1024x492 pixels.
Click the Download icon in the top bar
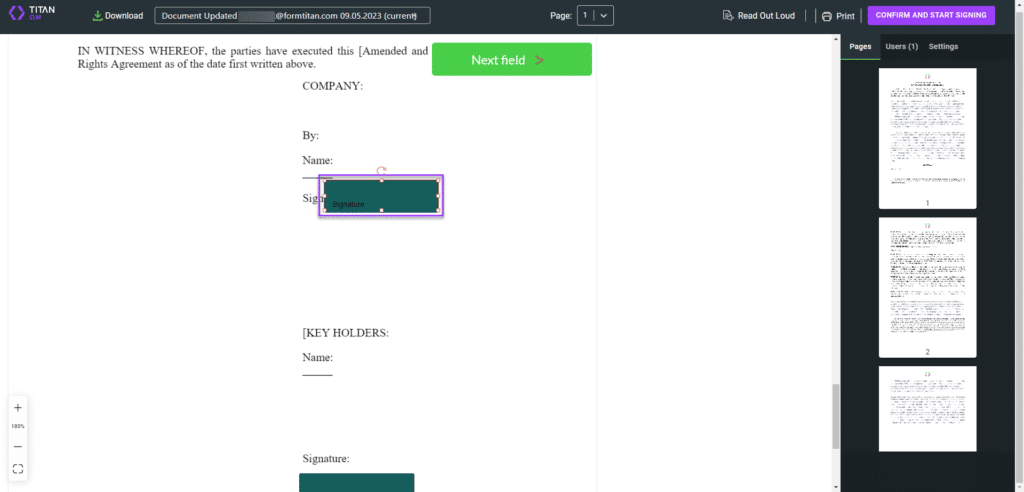click(x=97, y=16)
